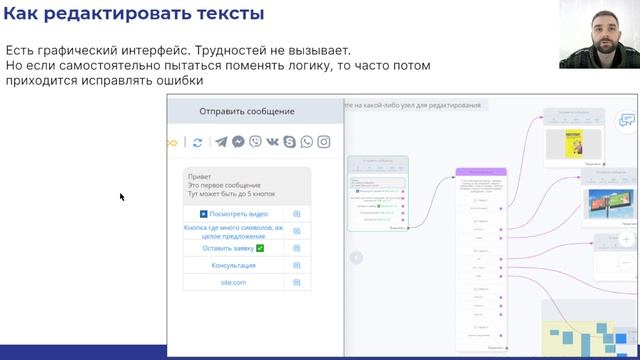Open settings icon for 'Консультация' button
640x360 pixels.
click(x=297, y=265)
